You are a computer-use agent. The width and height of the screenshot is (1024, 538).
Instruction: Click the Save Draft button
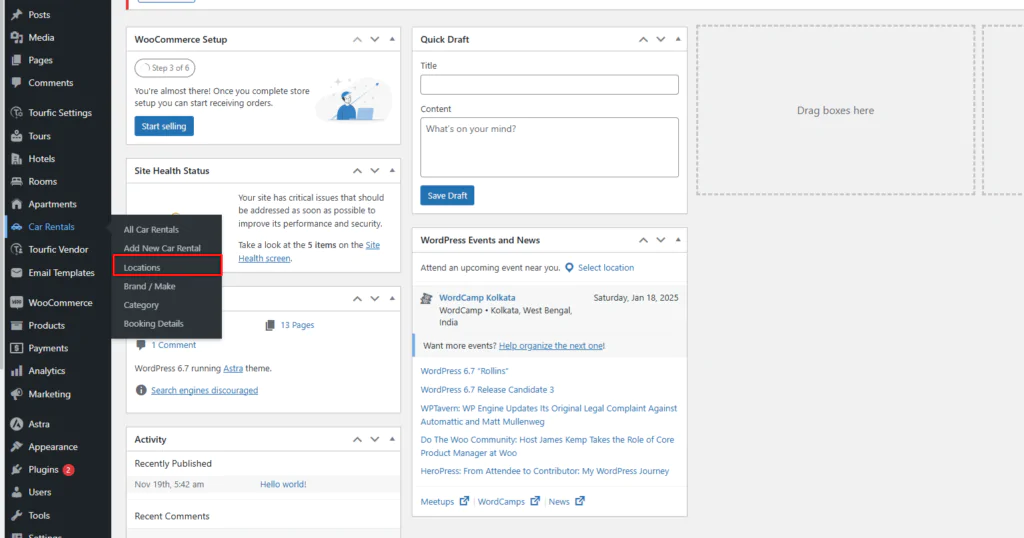coord(447,195)
